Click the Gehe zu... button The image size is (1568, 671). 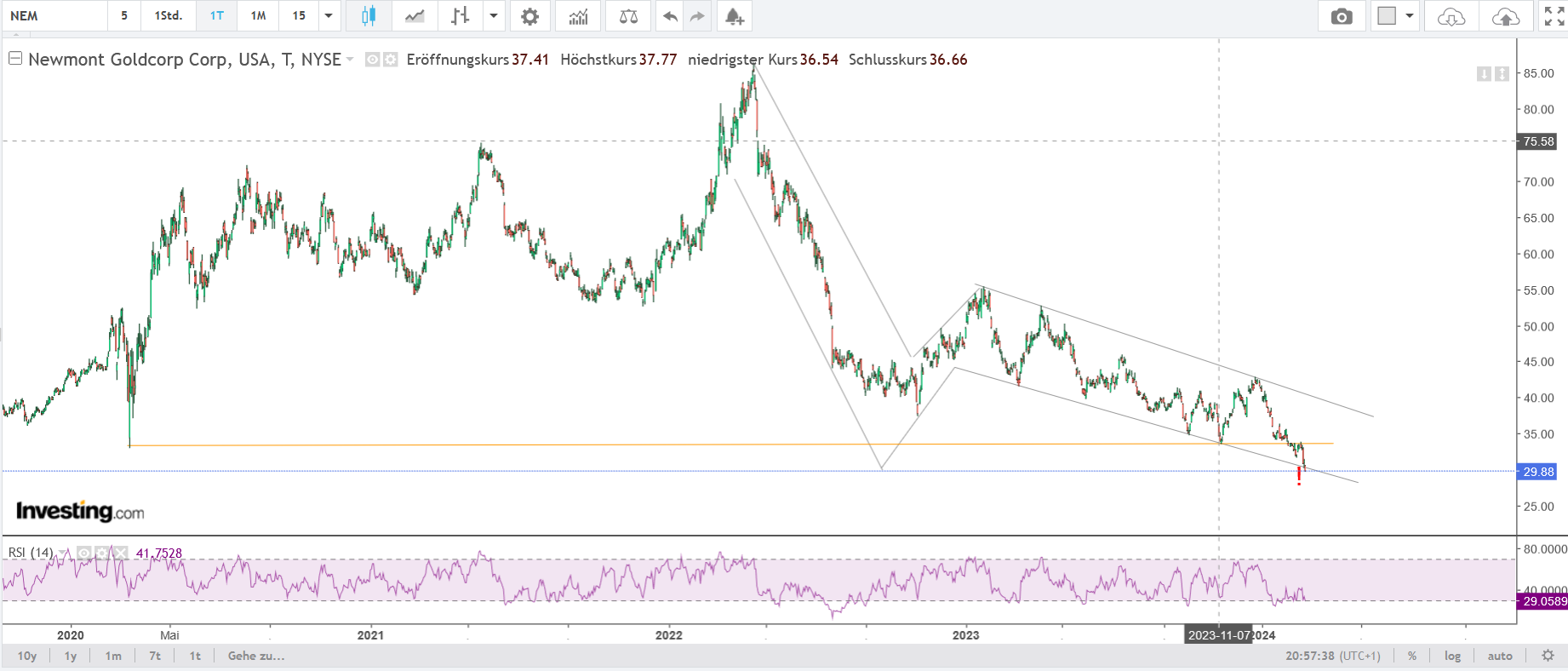click(256, 656)
